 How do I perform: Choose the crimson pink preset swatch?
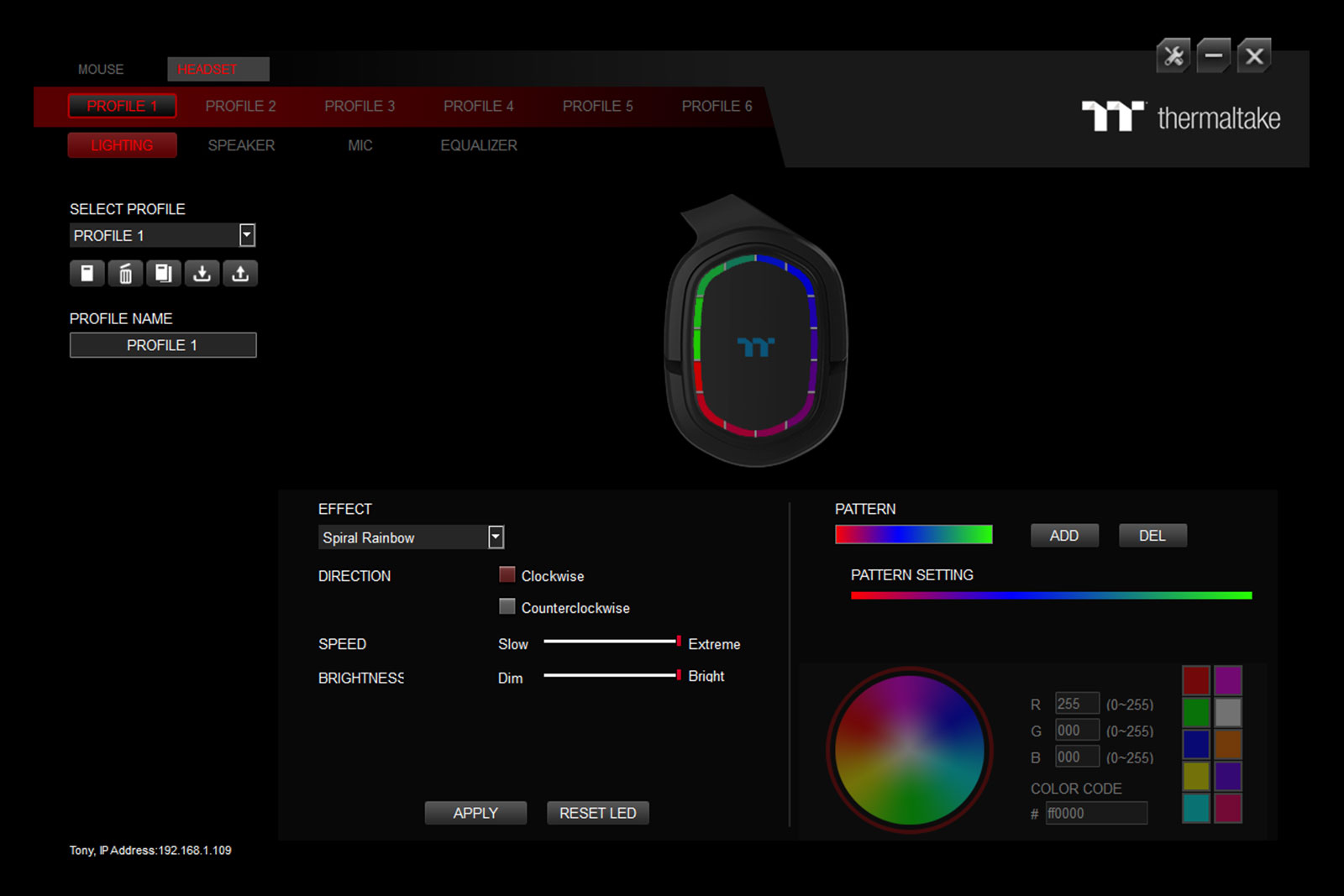click(1228, 808)
